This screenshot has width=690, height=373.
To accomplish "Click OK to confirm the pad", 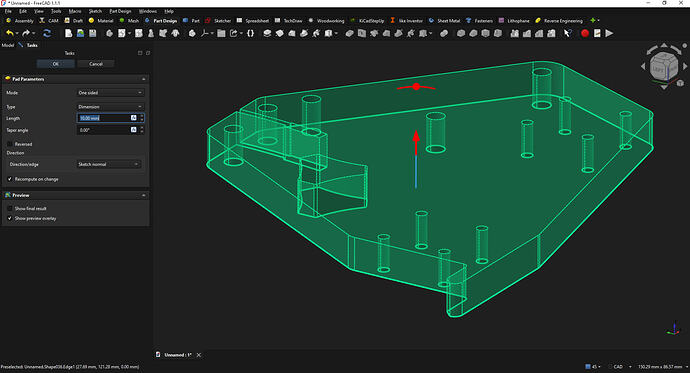I will pyautogui.click(x=55, y=64).
